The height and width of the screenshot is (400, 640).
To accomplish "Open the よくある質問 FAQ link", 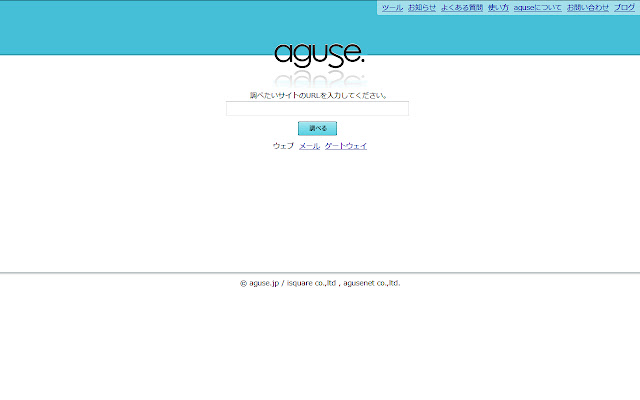I will (x=462, y=8).
